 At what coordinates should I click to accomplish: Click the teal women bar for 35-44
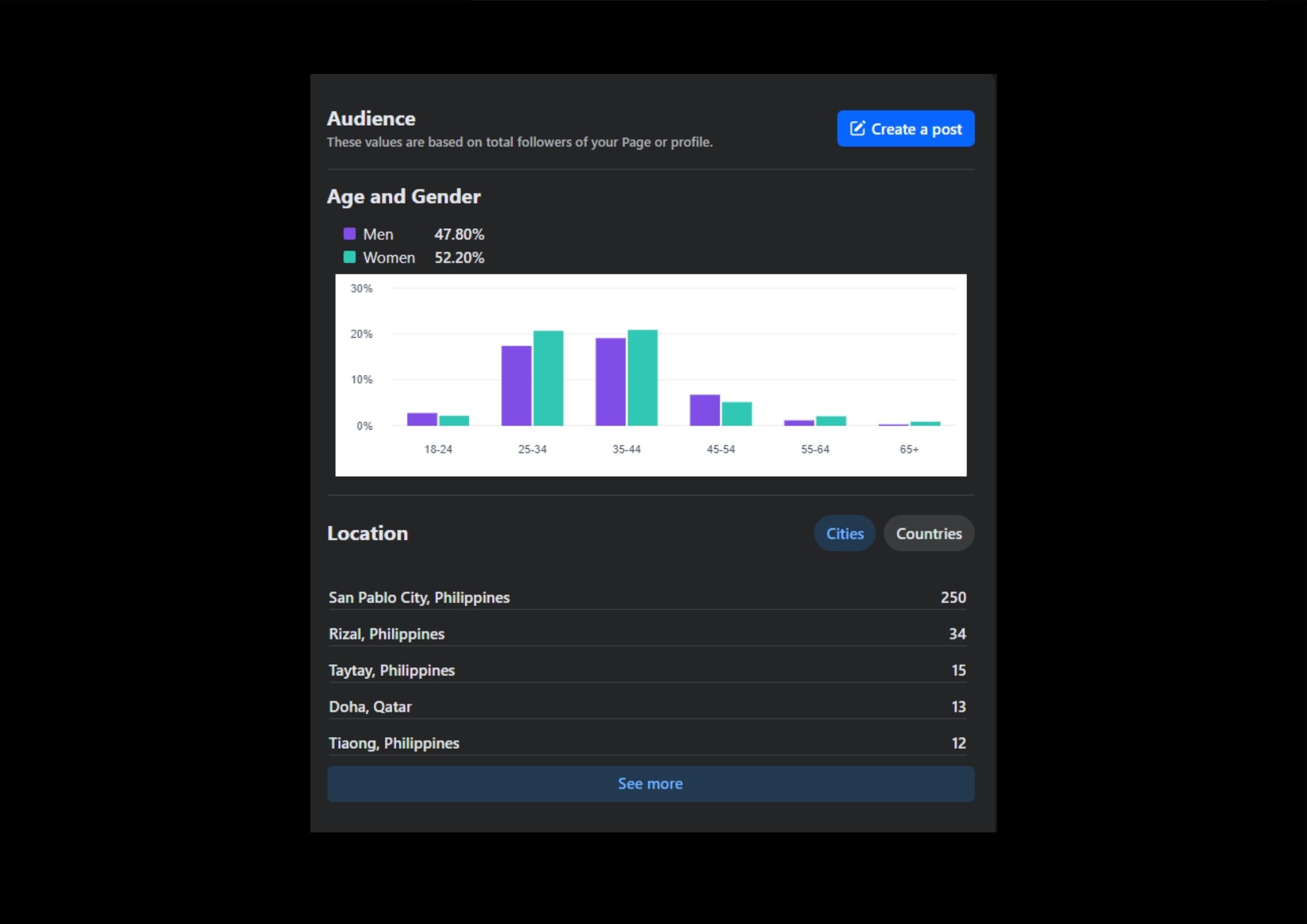(x=642, y=377)
